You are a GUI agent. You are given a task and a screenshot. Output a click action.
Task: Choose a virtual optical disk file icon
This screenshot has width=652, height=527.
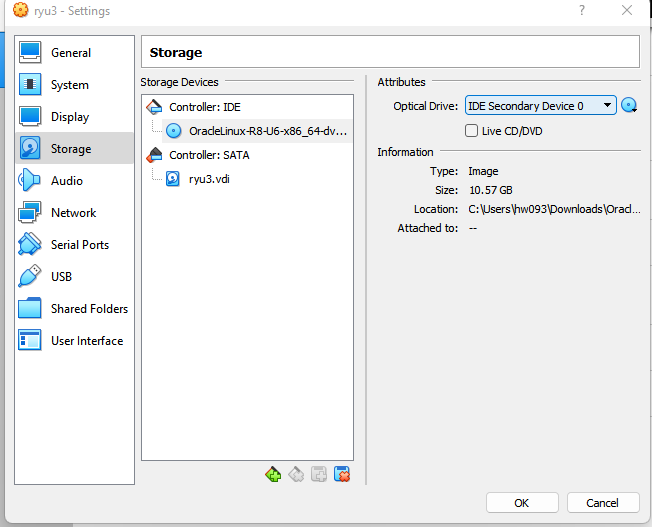point(629,106)
